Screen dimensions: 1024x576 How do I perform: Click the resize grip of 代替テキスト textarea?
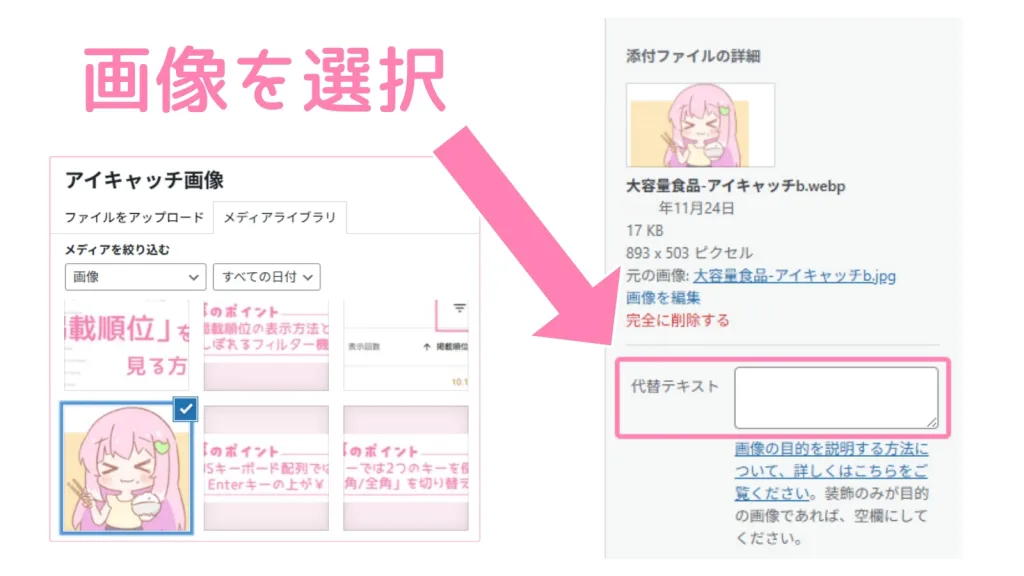pos(932,423)
